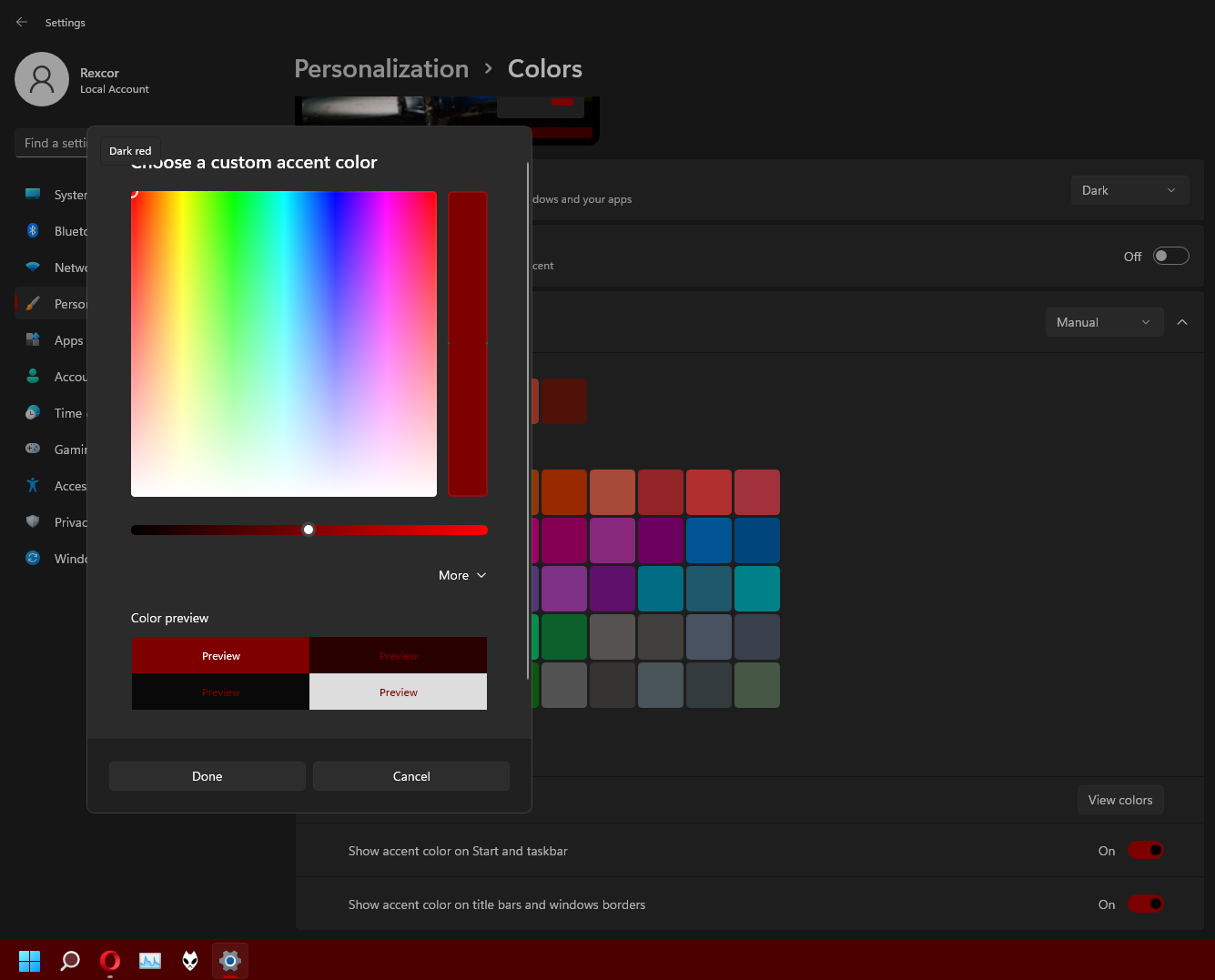This screenshot has width=1215, height=980.
Task: Click the taskbar Search magnifier icon
Action: click(x=70, y=960)
